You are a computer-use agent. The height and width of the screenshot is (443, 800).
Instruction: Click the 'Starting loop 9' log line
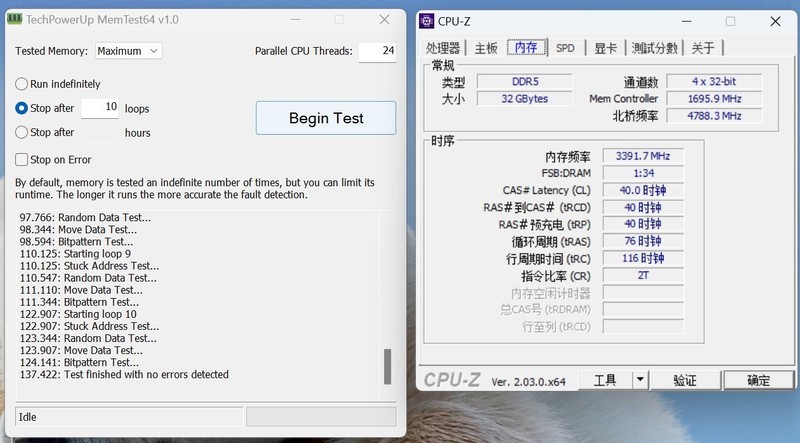pyautogui.click(x=75, y=254)
